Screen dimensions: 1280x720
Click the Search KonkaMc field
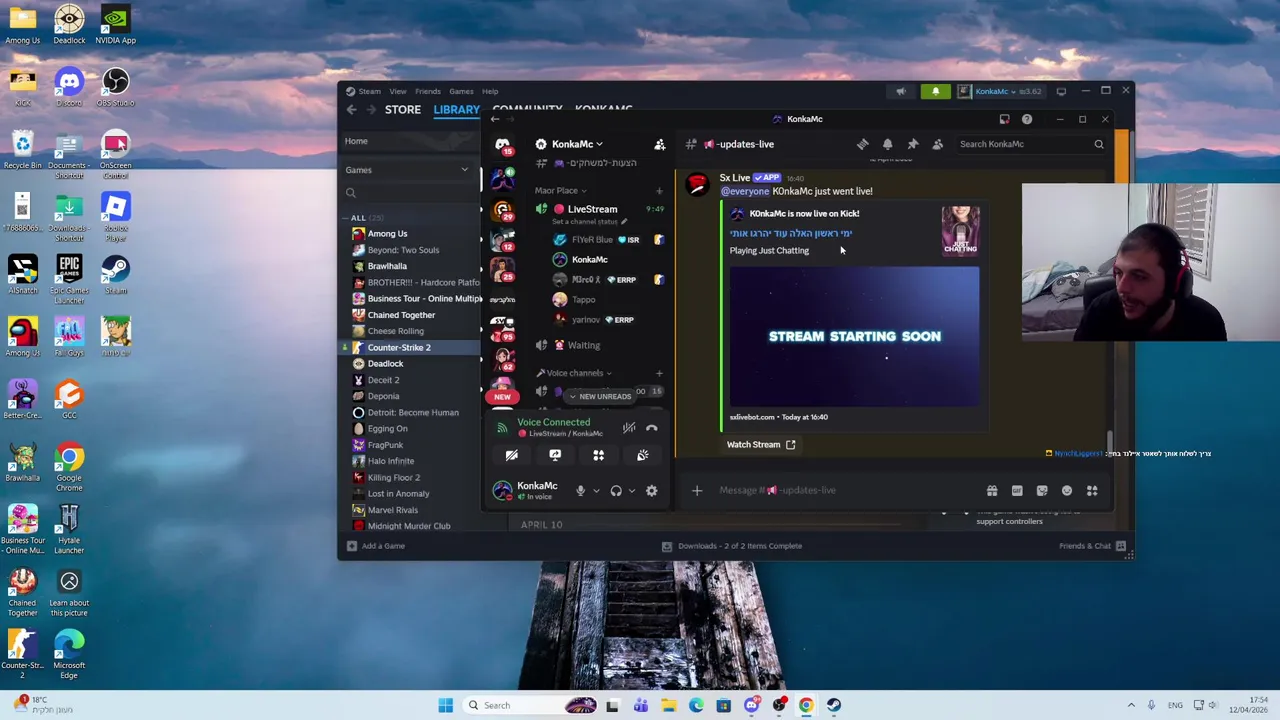[1030, 144]
